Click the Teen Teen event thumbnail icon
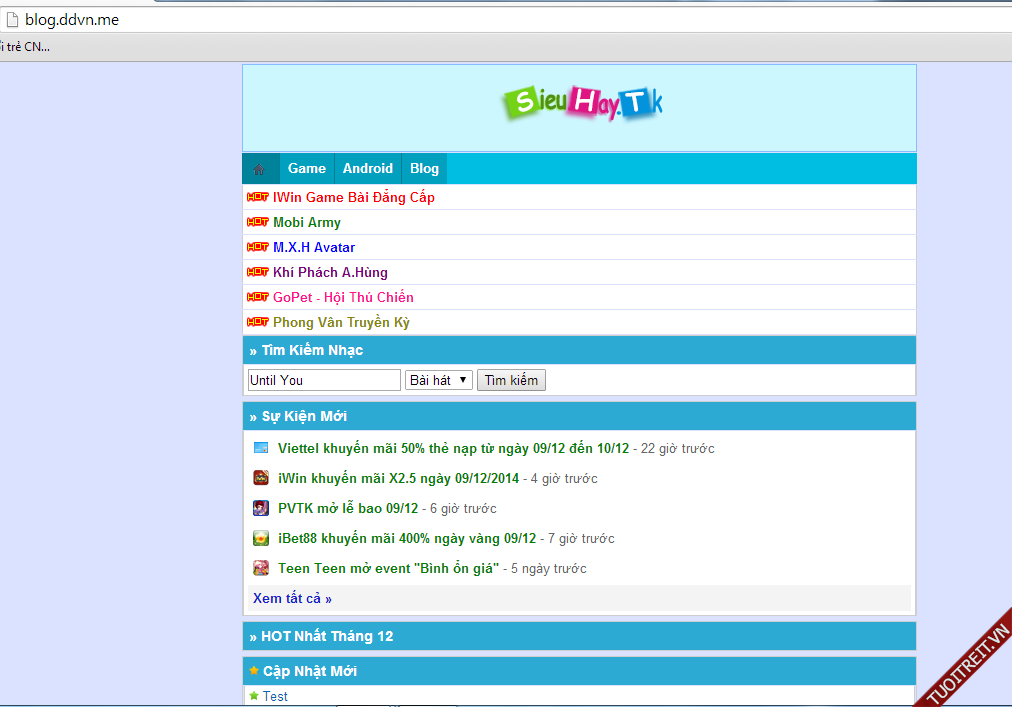Screen dimensions: 1012x707 click(261, 568)
